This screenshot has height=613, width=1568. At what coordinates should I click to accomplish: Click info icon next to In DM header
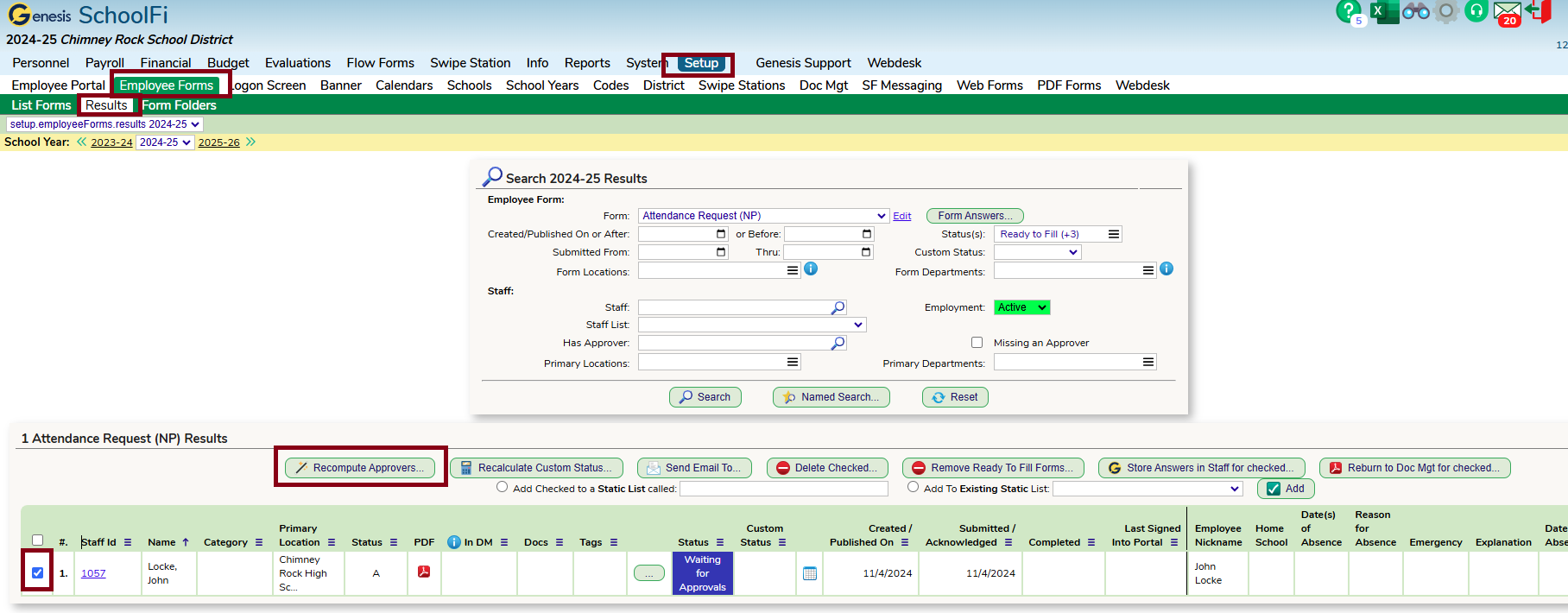click(x=454, y=542)
